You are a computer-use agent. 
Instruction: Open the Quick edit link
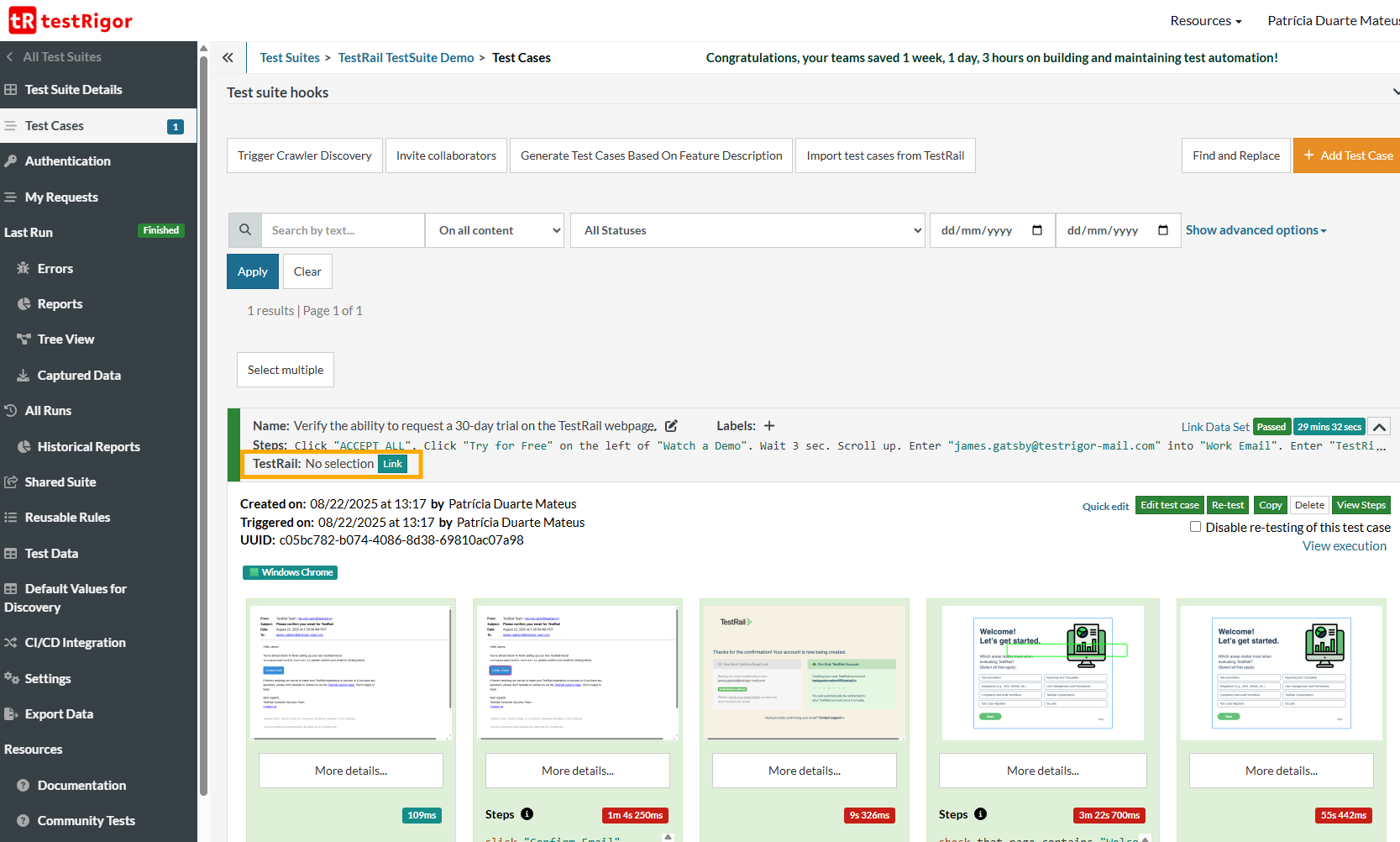1105,507
